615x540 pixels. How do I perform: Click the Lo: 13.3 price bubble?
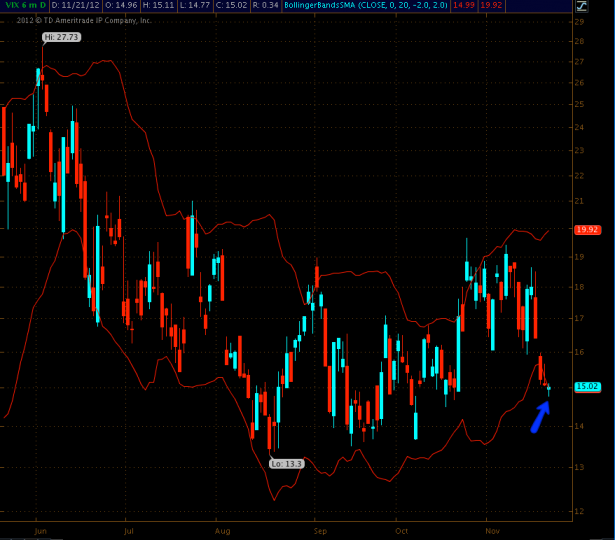point(285,463)
